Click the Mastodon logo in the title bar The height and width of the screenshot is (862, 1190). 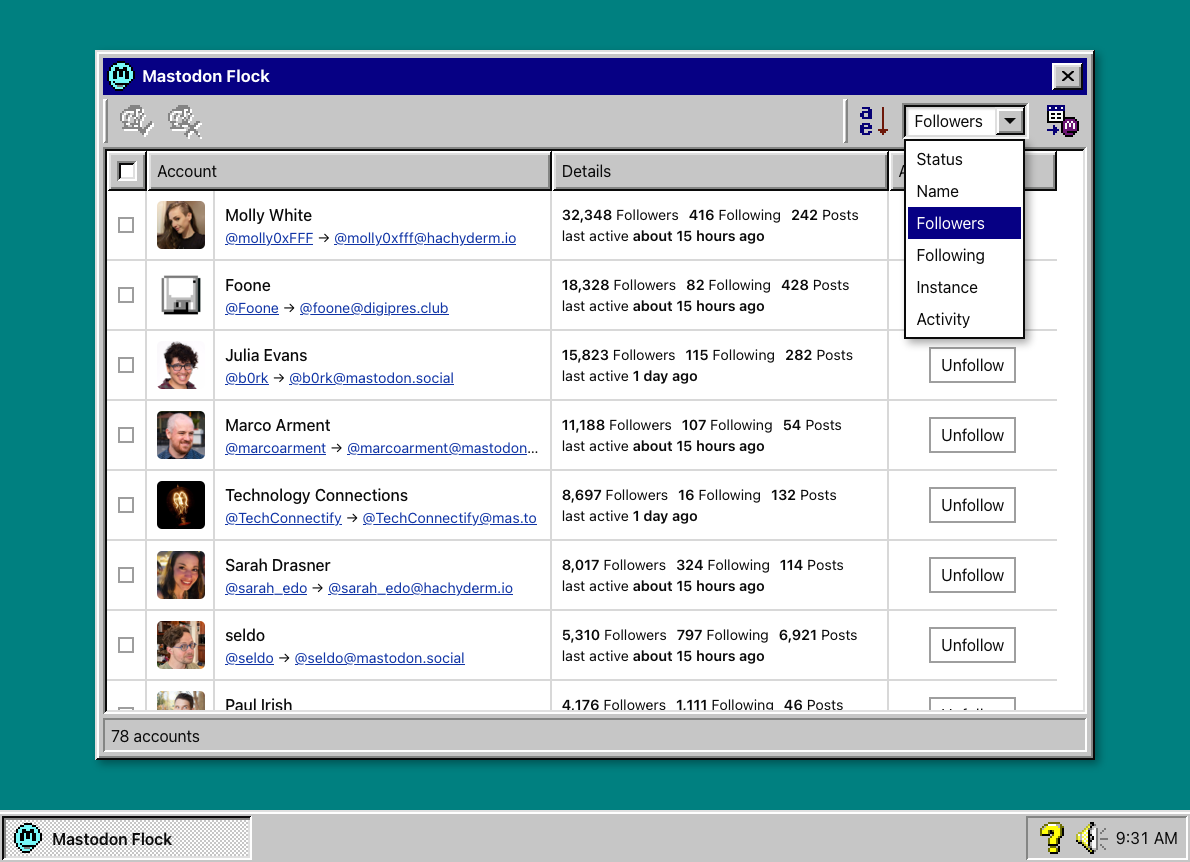[121, 76]
